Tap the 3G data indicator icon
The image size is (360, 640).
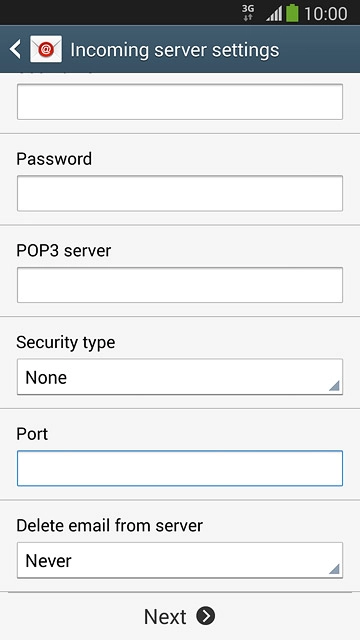click(x=248, y=13)
